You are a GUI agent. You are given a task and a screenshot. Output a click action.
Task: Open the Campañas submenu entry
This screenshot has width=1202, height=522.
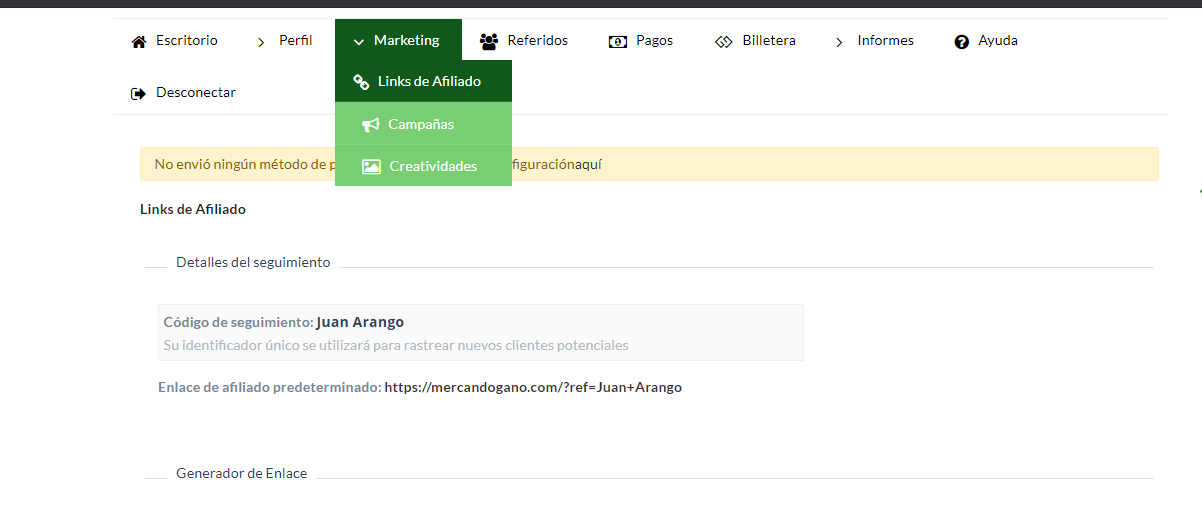tap(421, 124)
